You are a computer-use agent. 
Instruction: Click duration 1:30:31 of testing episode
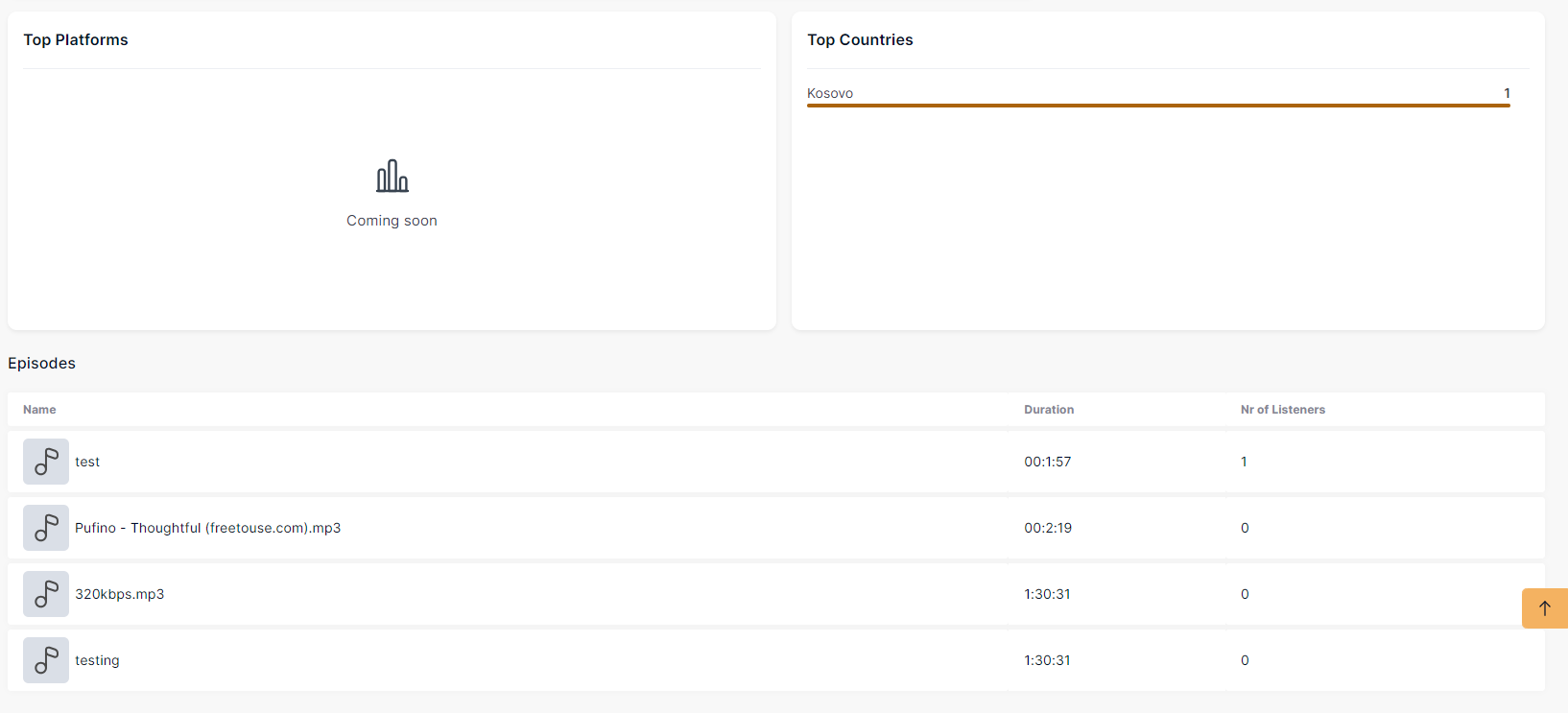[1047, 660]
